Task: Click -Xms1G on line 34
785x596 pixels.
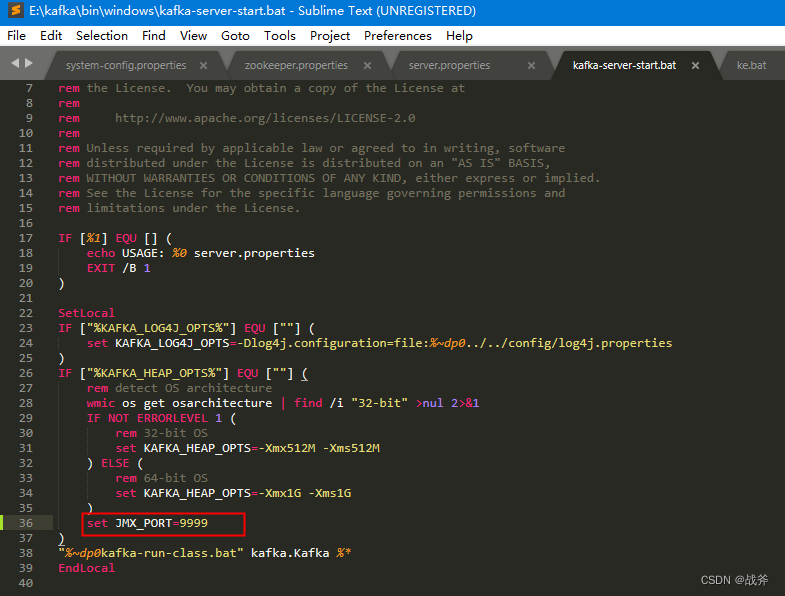Action: [x=330, y=493]
